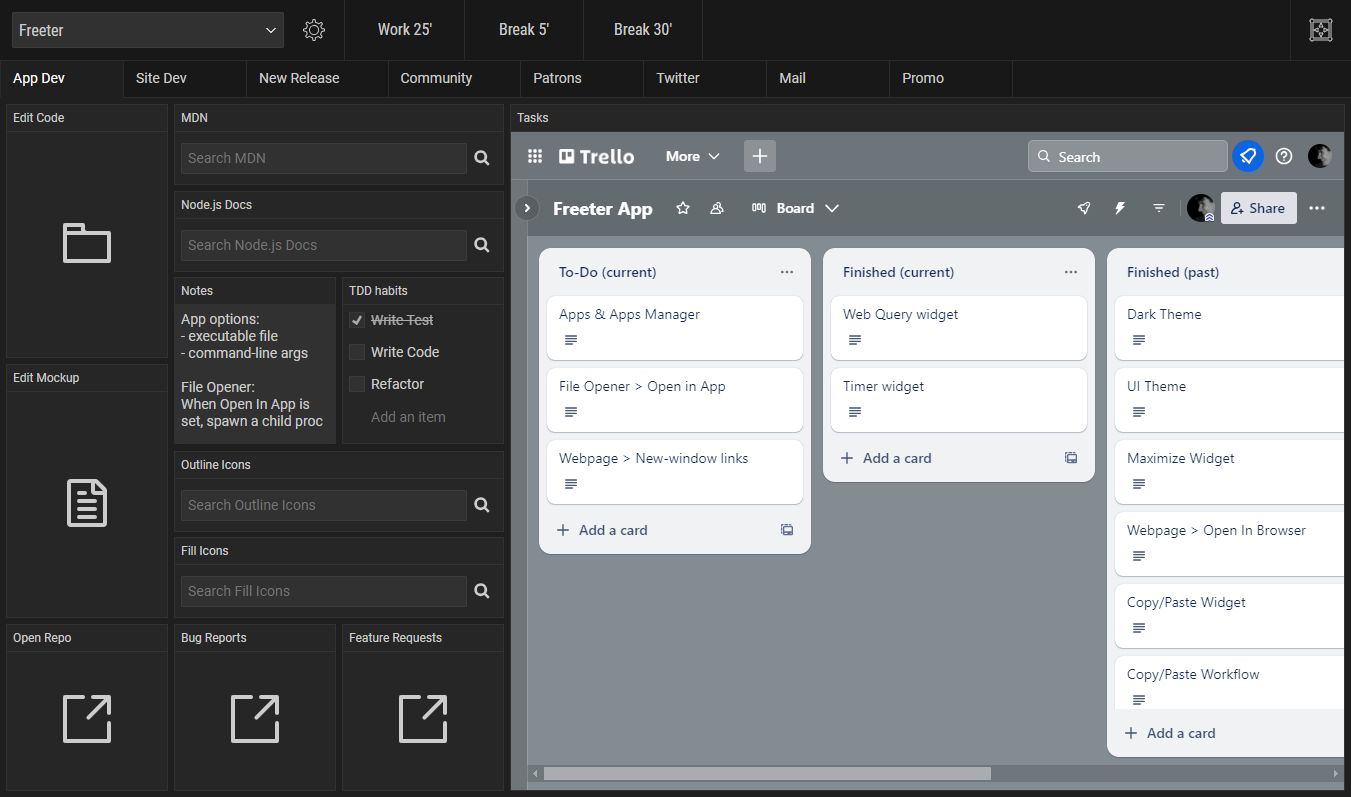Check the Refactor habit

(357, 383)
